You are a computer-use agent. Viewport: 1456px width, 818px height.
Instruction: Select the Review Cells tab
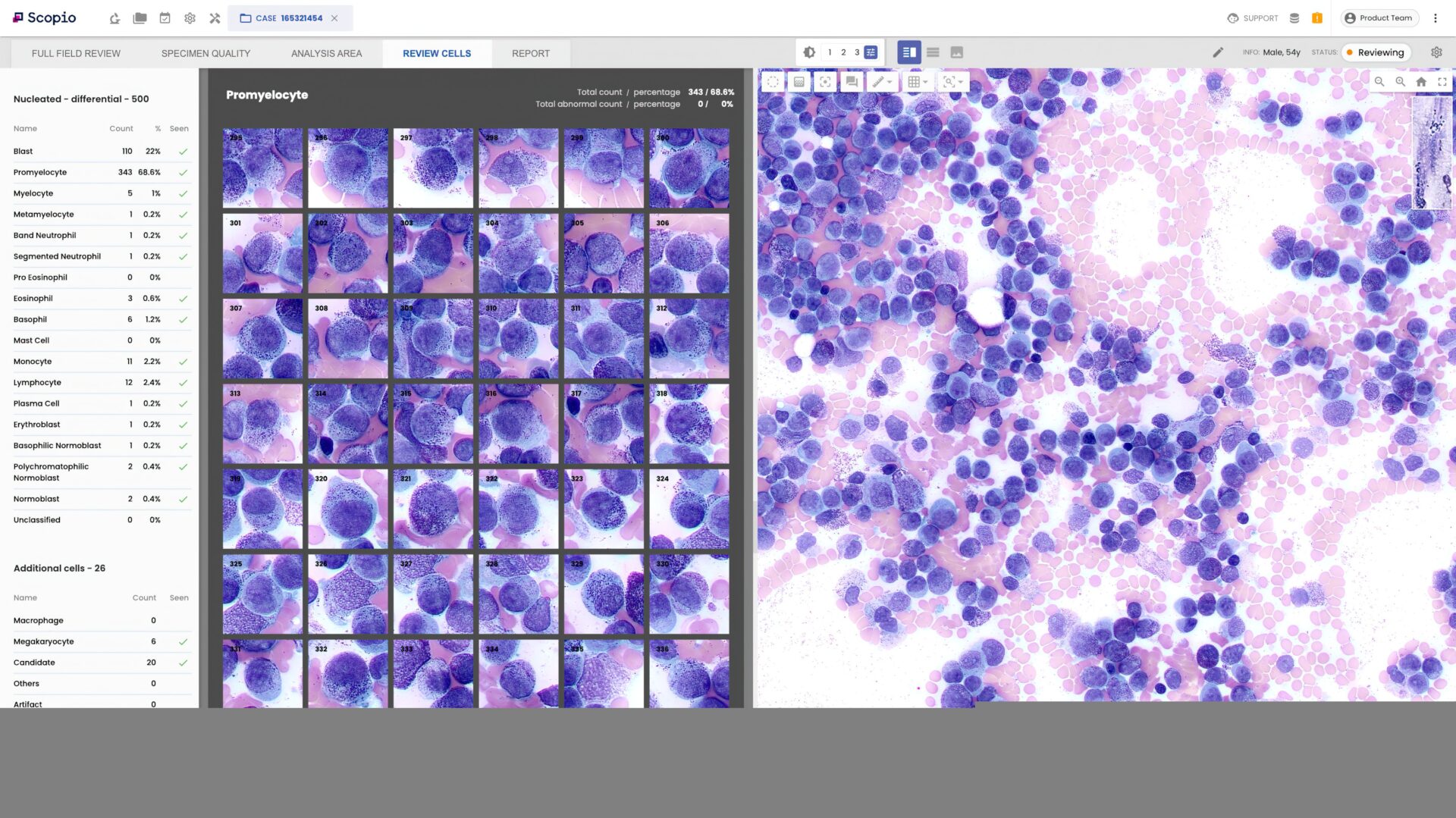pos(437,53)
